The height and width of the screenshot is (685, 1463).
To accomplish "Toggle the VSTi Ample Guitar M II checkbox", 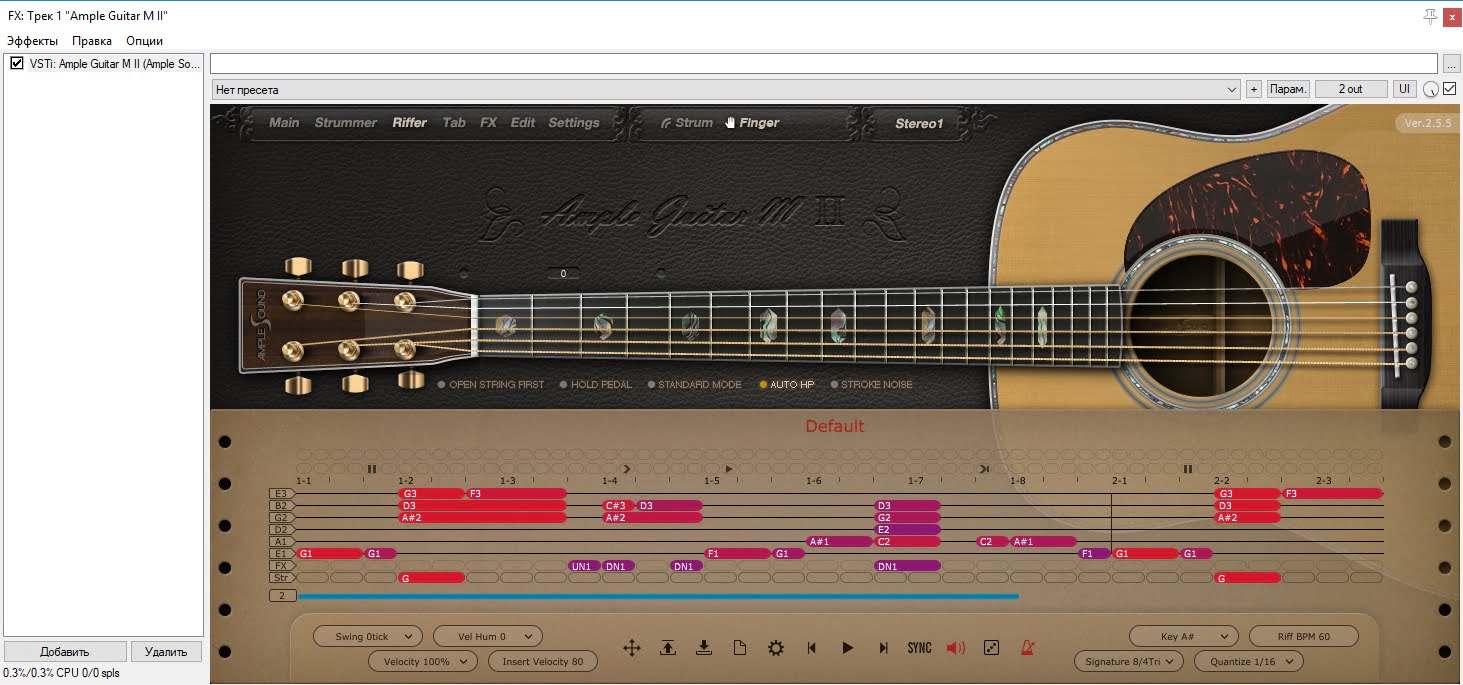I will (17, 63).
